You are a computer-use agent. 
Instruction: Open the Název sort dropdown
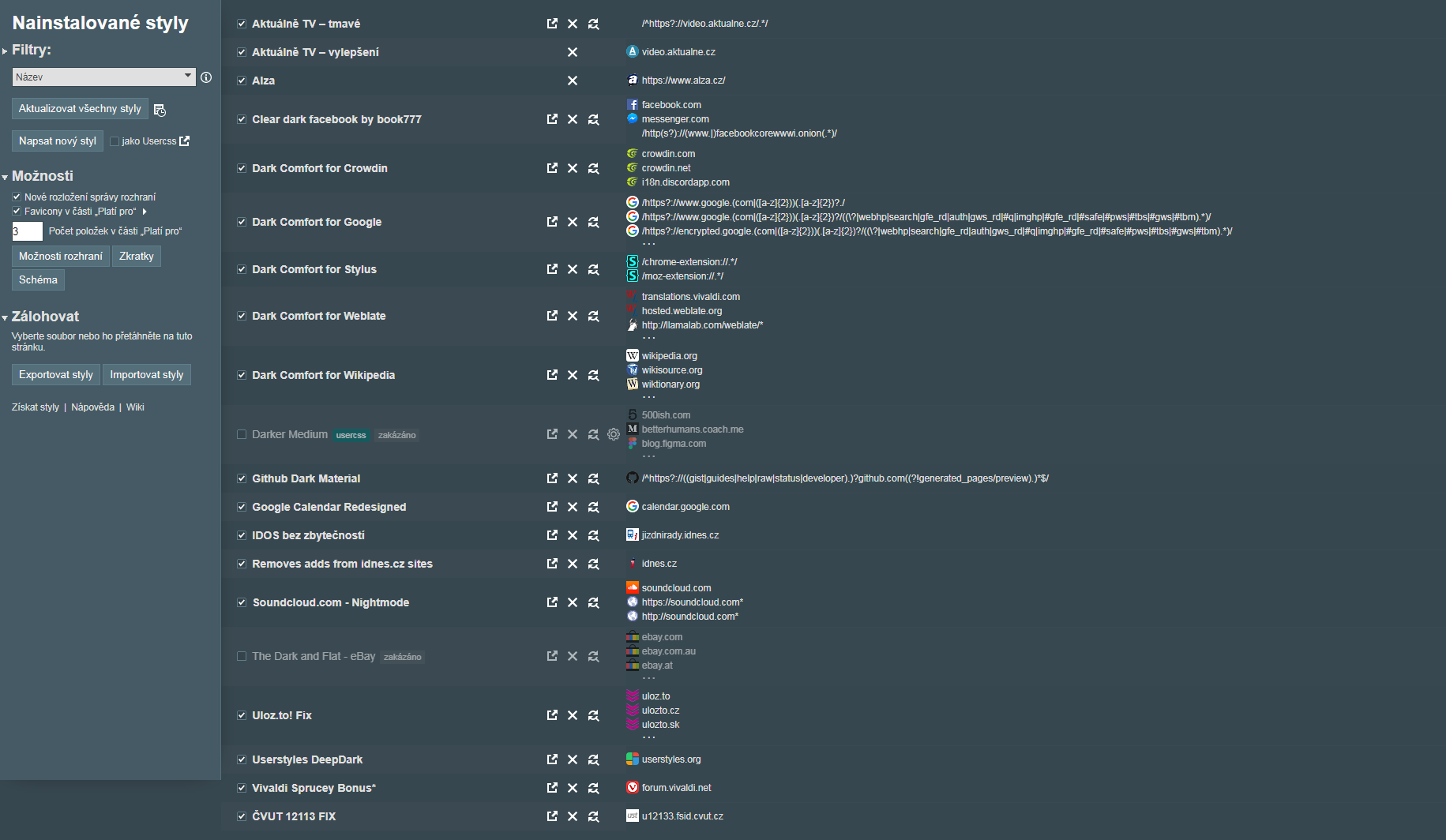[x=103, y=77]
